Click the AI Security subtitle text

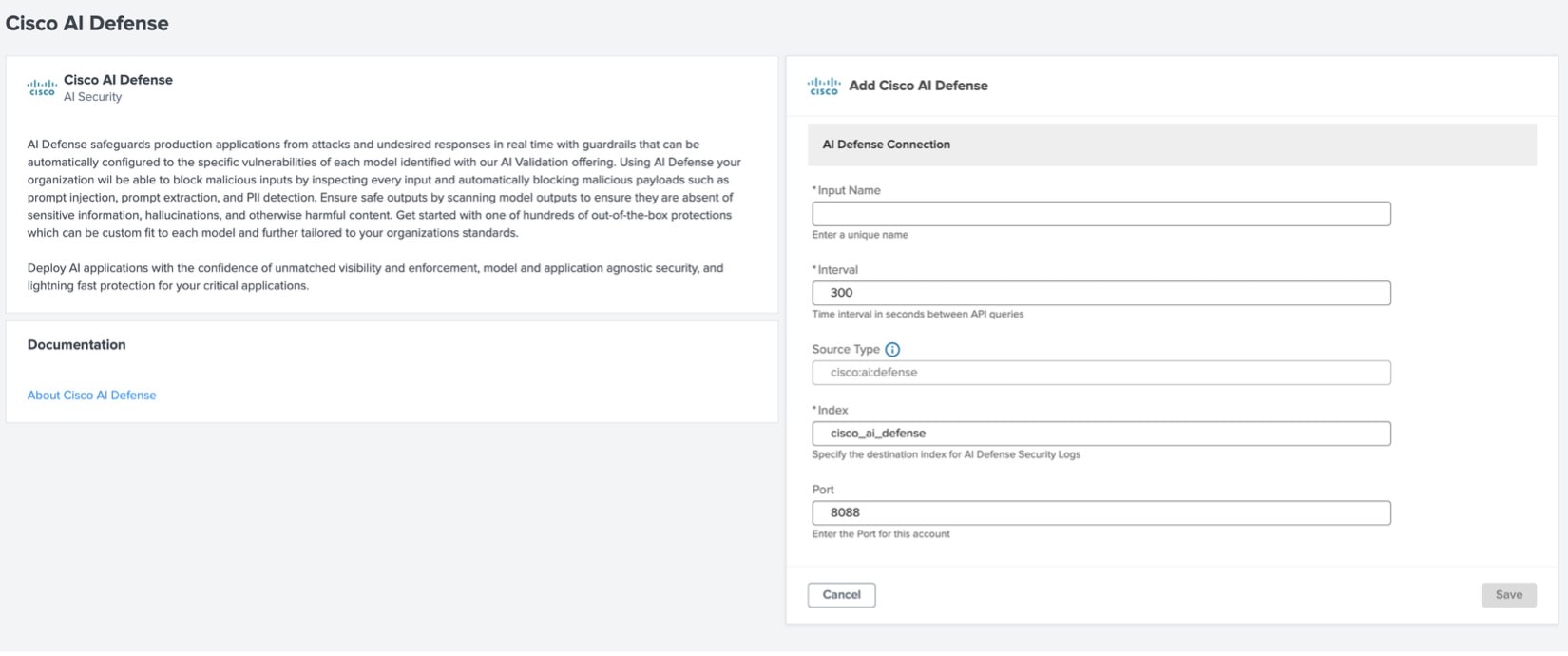(92, 97)
